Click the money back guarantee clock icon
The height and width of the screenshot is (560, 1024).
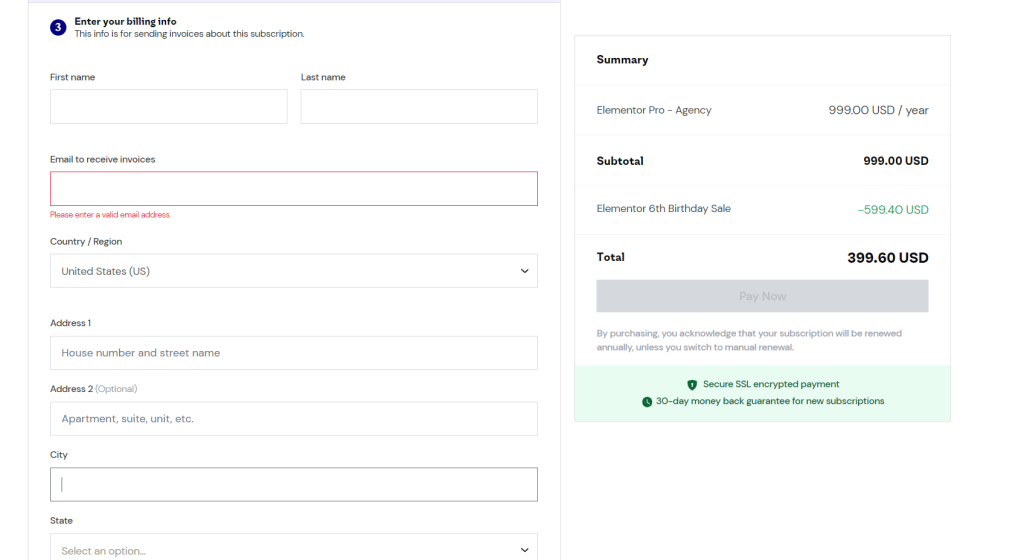point(647,401)
